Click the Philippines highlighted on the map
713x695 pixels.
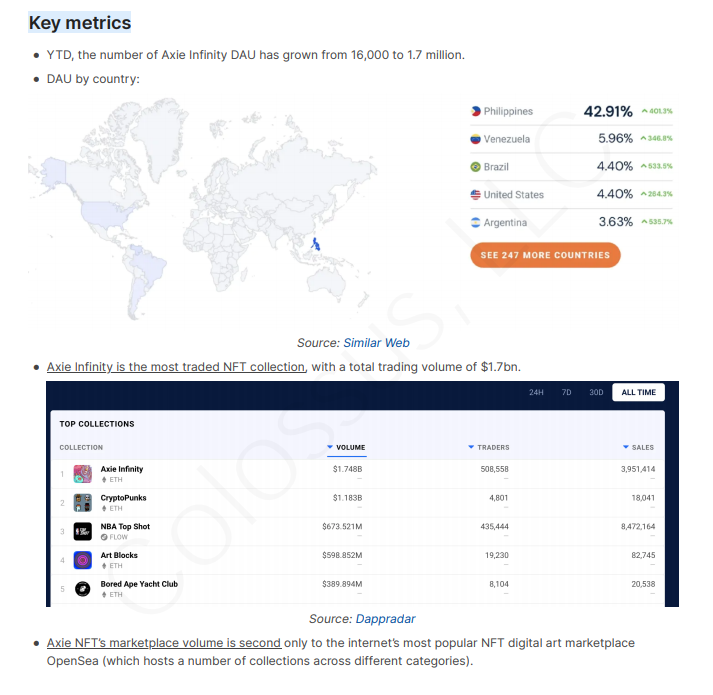pyautogui.click(x=316, y=244)
